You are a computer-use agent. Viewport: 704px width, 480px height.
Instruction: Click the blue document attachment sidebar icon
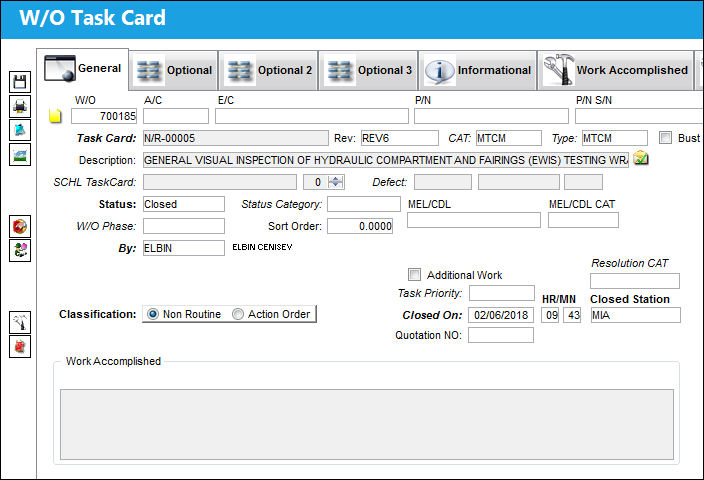(x=20, y=130)
